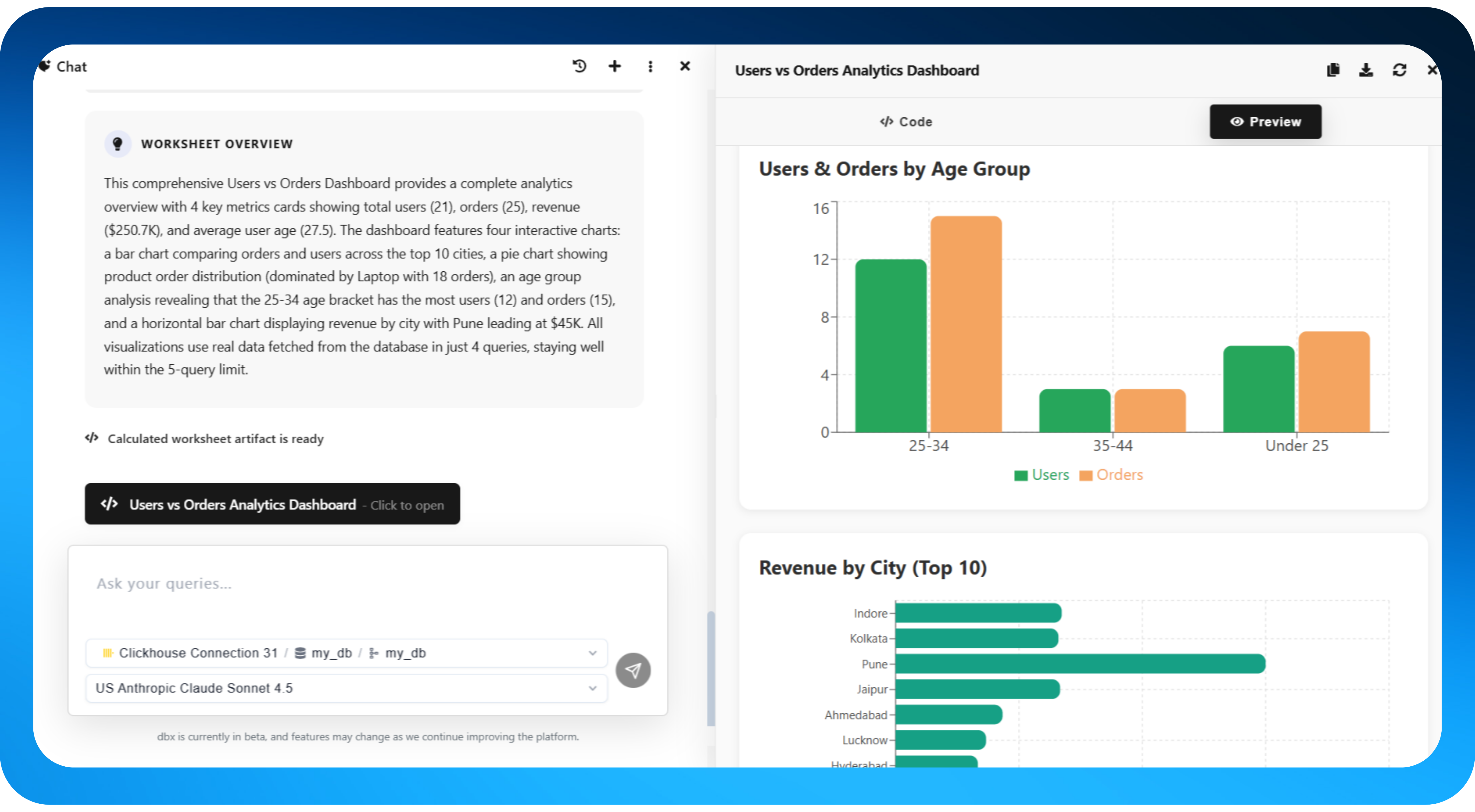Toggle the Orders legend entry
The width and height of the screenshot is (1475, 812).
pos(1111,475)
